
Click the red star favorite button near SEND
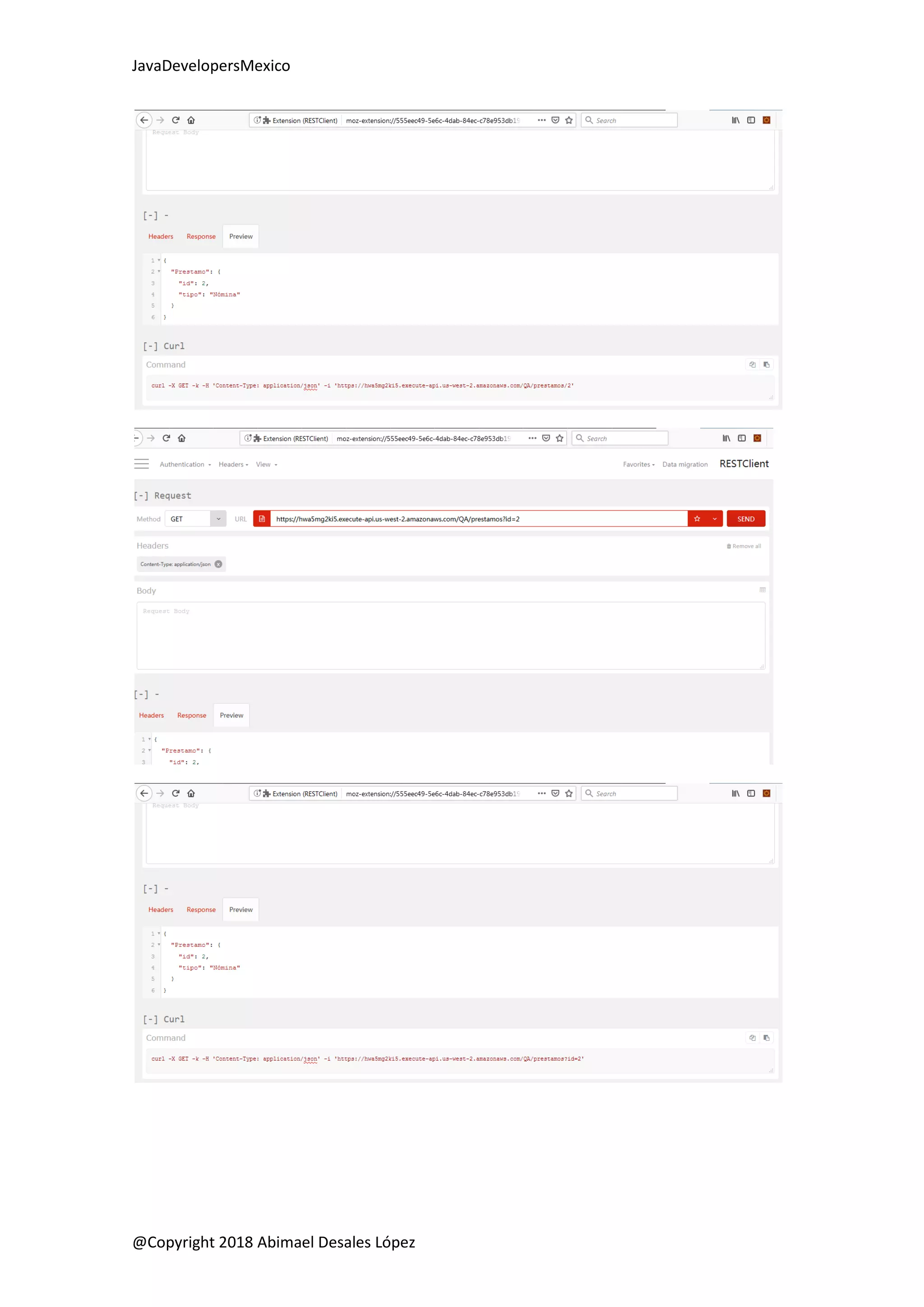pyautogui.click(x=697, y=519)
